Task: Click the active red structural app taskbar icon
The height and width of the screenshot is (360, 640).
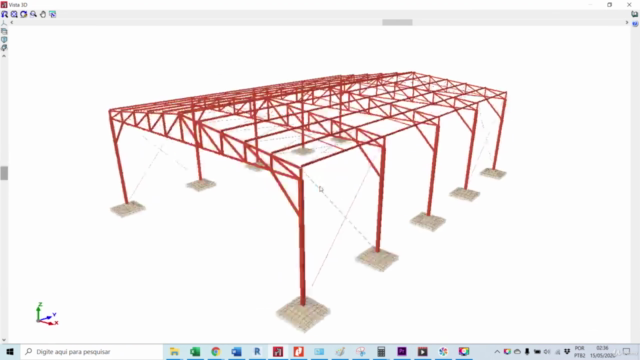Action: pyautogui.click(x=278, y=351)
